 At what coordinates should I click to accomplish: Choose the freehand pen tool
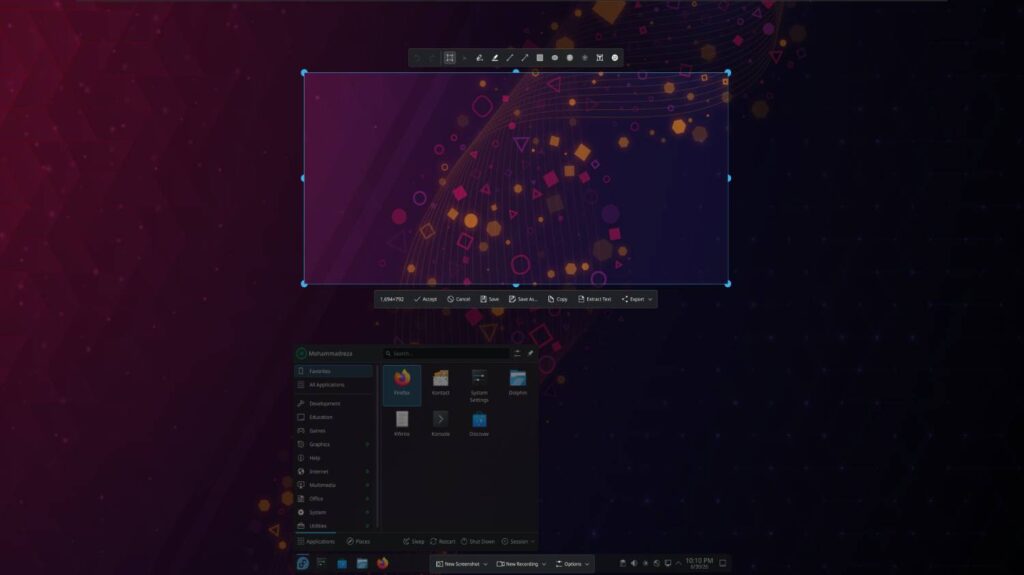coord(479,58)
